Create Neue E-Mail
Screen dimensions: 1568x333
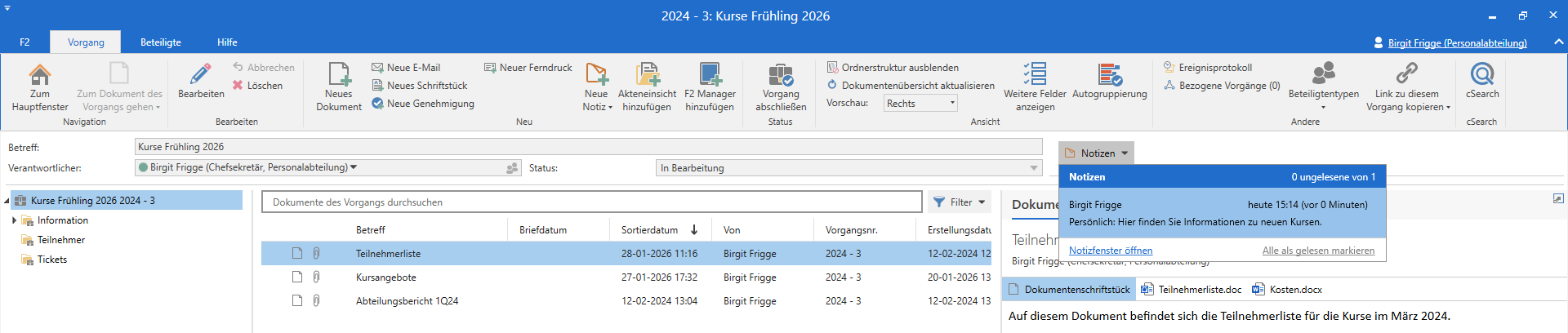pyautogui.click(x=406, y=68)
